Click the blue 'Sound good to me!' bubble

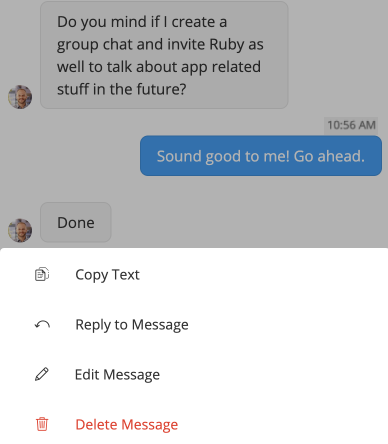[x=261, y=156]
